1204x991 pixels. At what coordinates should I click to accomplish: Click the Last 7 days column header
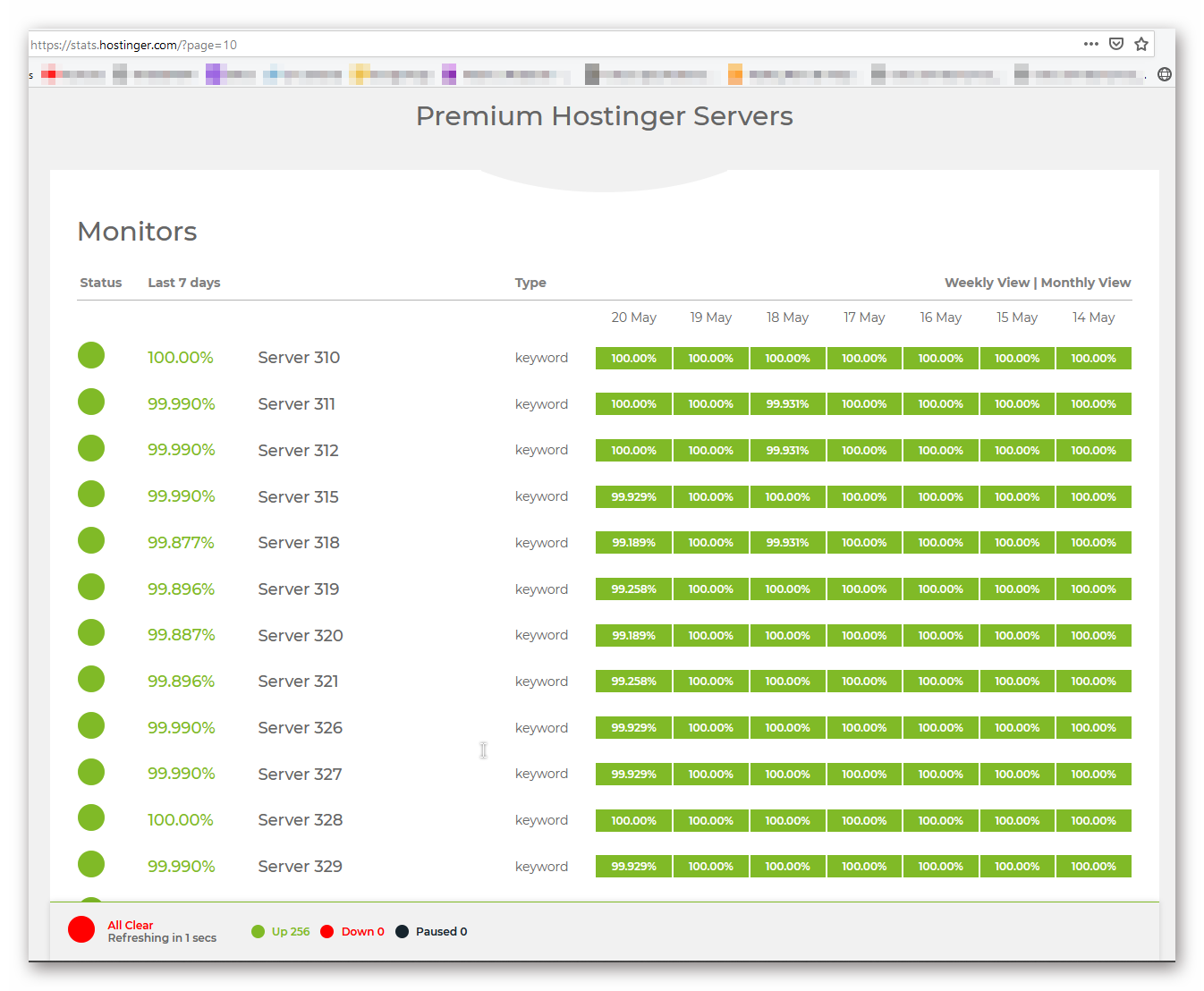click(184, 283)
